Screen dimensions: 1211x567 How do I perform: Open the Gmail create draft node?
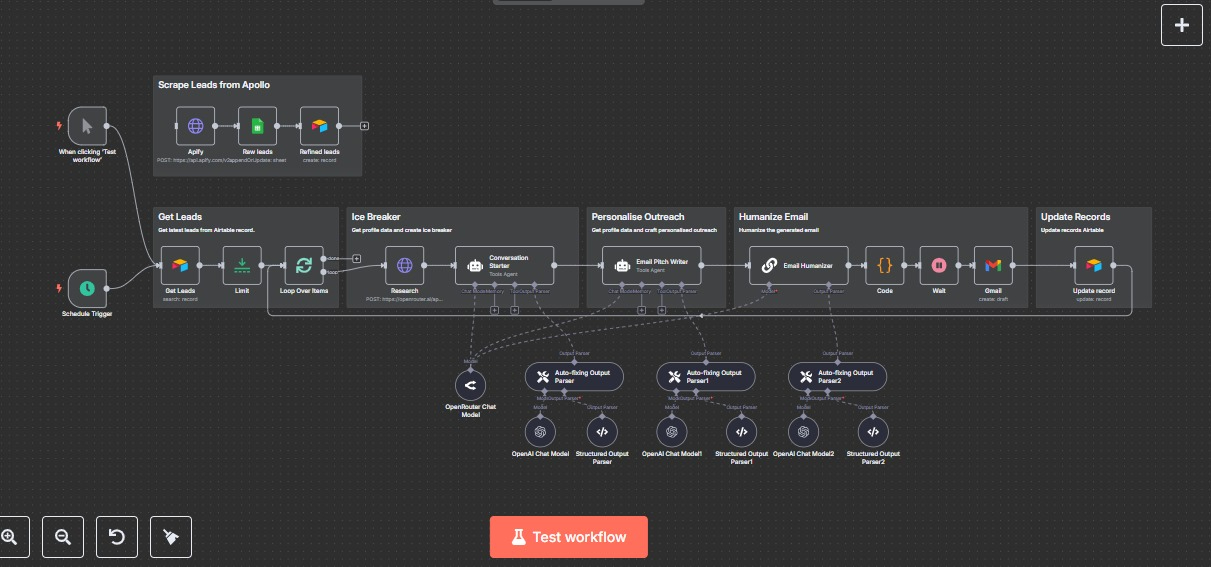pos(992,266)
